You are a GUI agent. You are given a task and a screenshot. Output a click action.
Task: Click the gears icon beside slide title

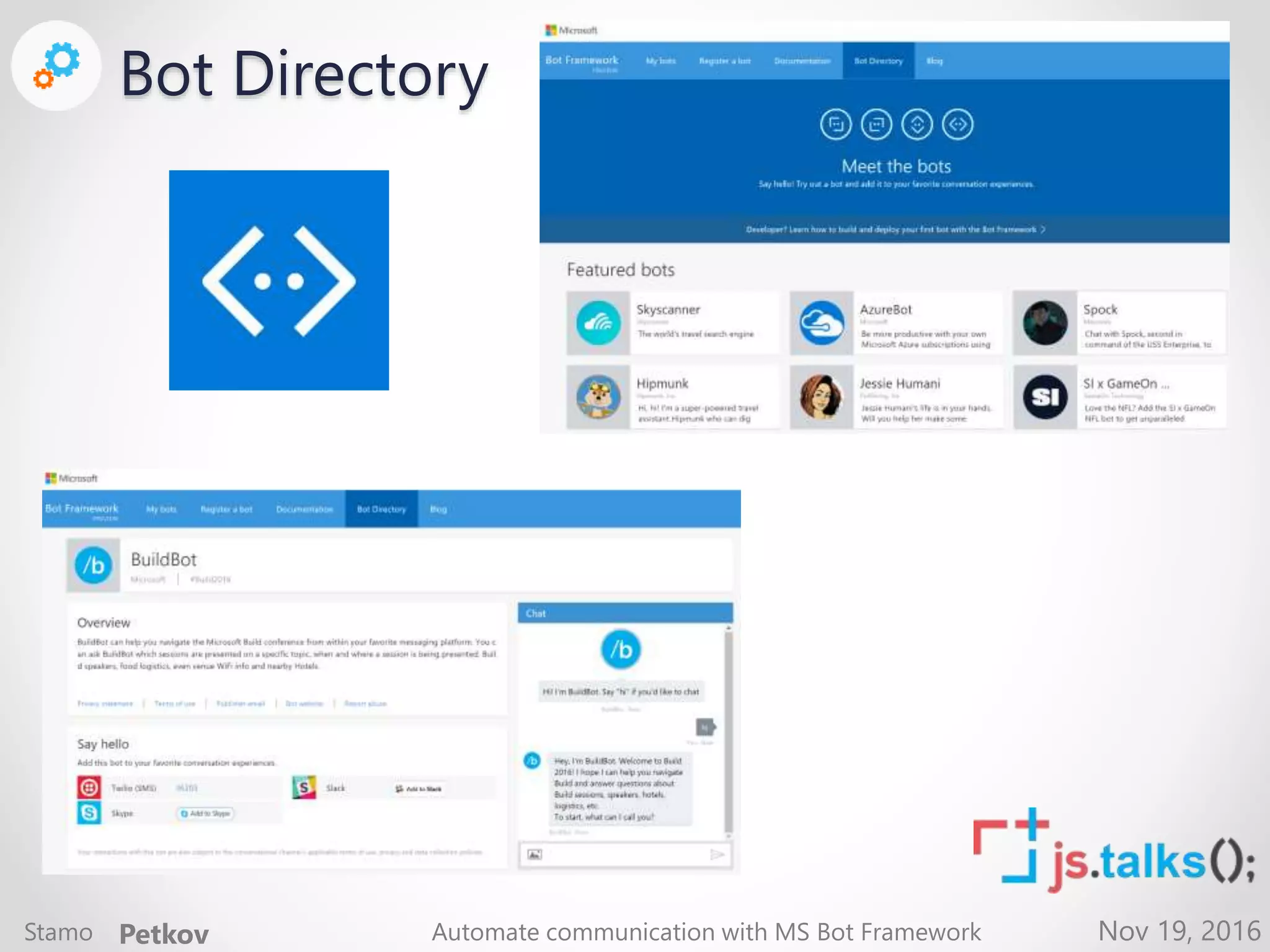[x=56, y=65]
